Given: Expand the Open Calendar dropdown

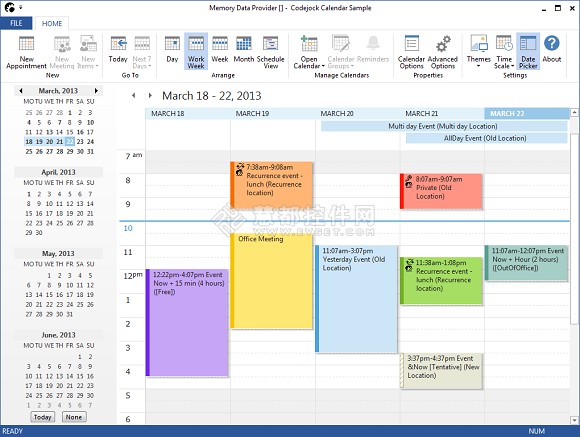Looking at the screenshot, I should pos(309,52).
